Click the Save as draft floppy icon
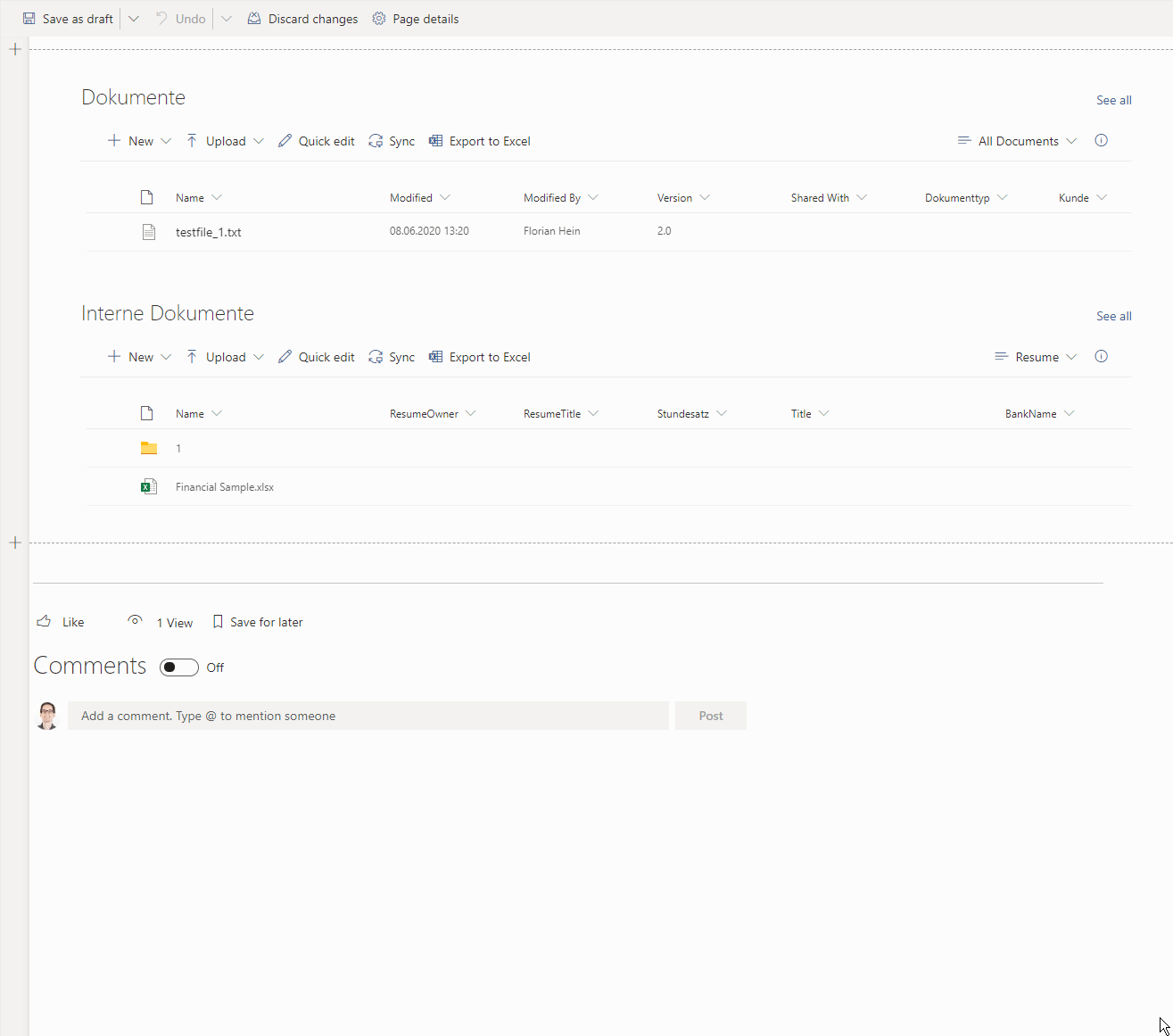This screenshot has width=1173, height=1036. (29, 19)
